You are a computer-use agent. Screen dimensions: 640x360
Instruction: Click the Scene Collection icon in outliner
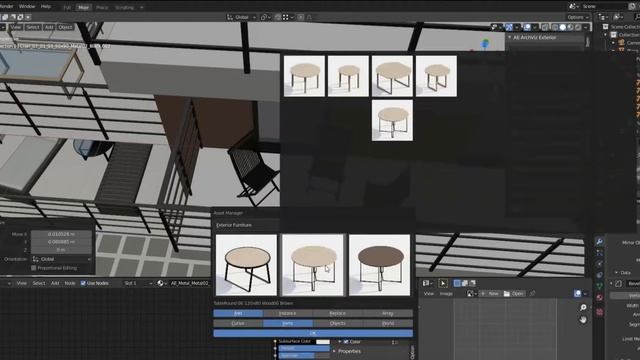point(606,27)
